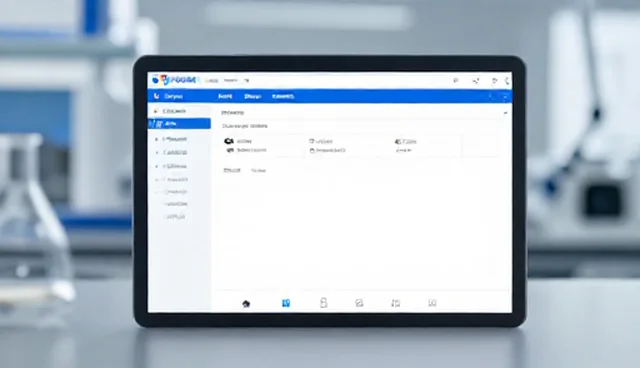Click the phone icon item in blue bar
The image size is (640, 368).
156,96
